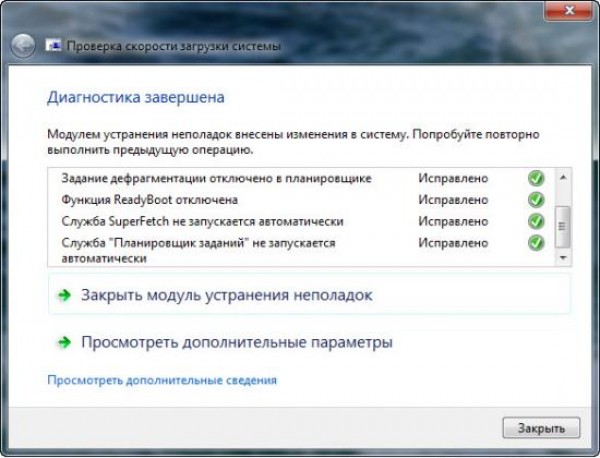This screenshot has height=458, width=600.
Task: Click the Диагностика завершена heading
Action: point(136,97)
